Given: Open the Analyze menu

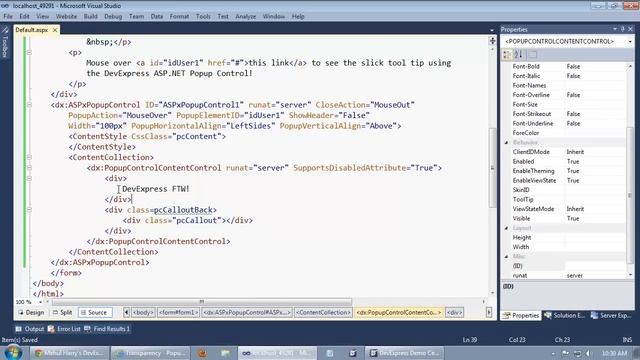Looking at the screenshot, I should pyautogui.click(x=246, y=16).
